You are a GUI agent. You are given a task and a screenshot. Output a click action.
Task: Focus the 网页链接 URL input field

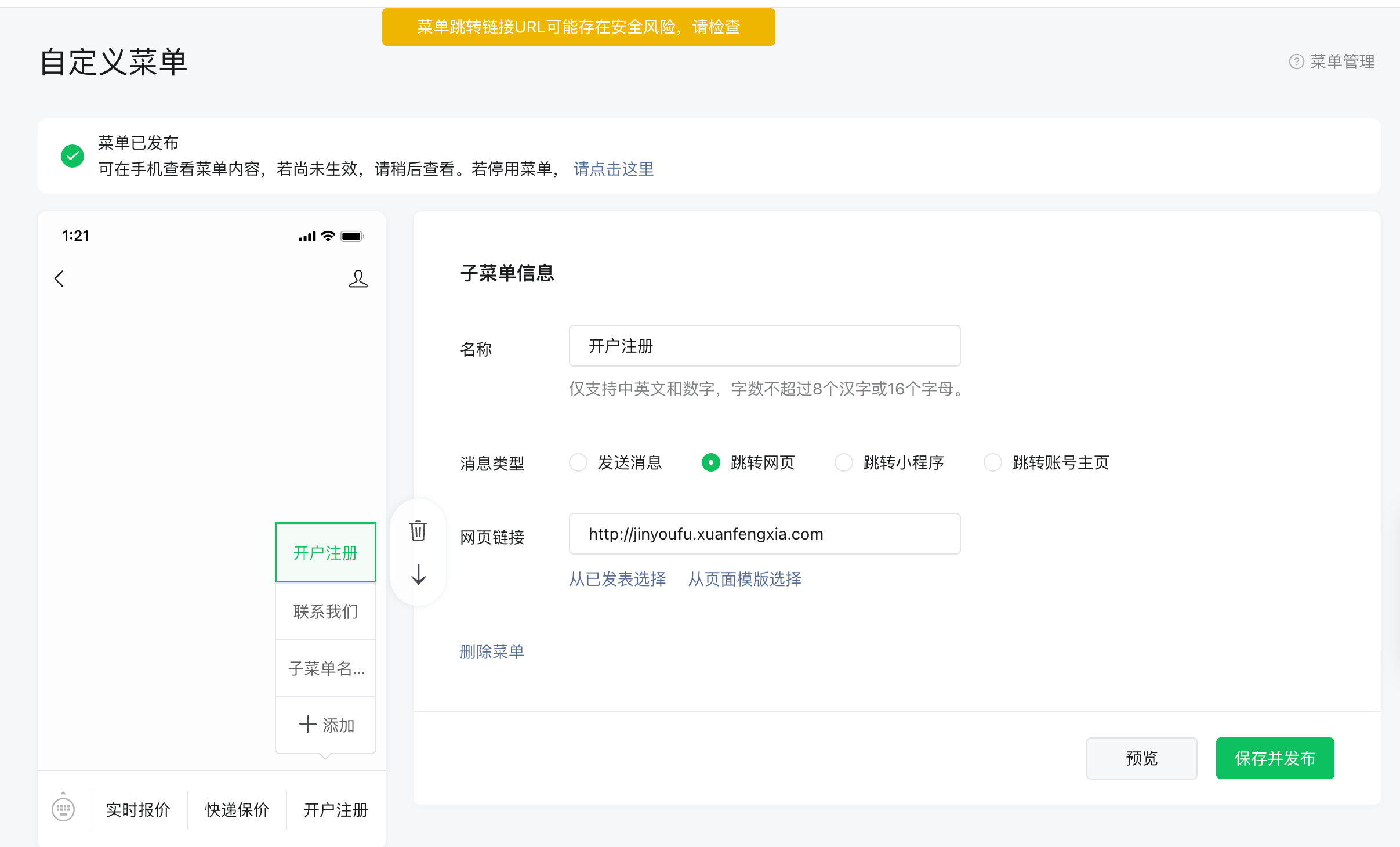click(x=764, y=534)
